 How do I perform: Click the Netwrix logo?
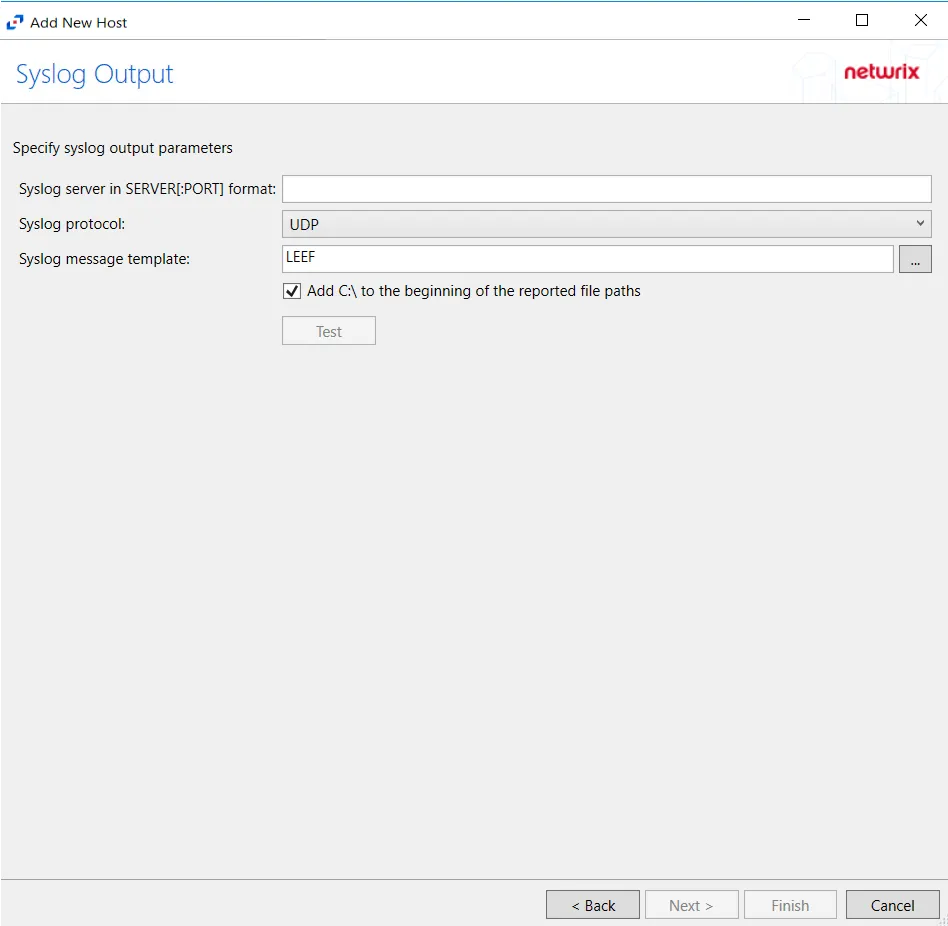[x=881, y=72]
